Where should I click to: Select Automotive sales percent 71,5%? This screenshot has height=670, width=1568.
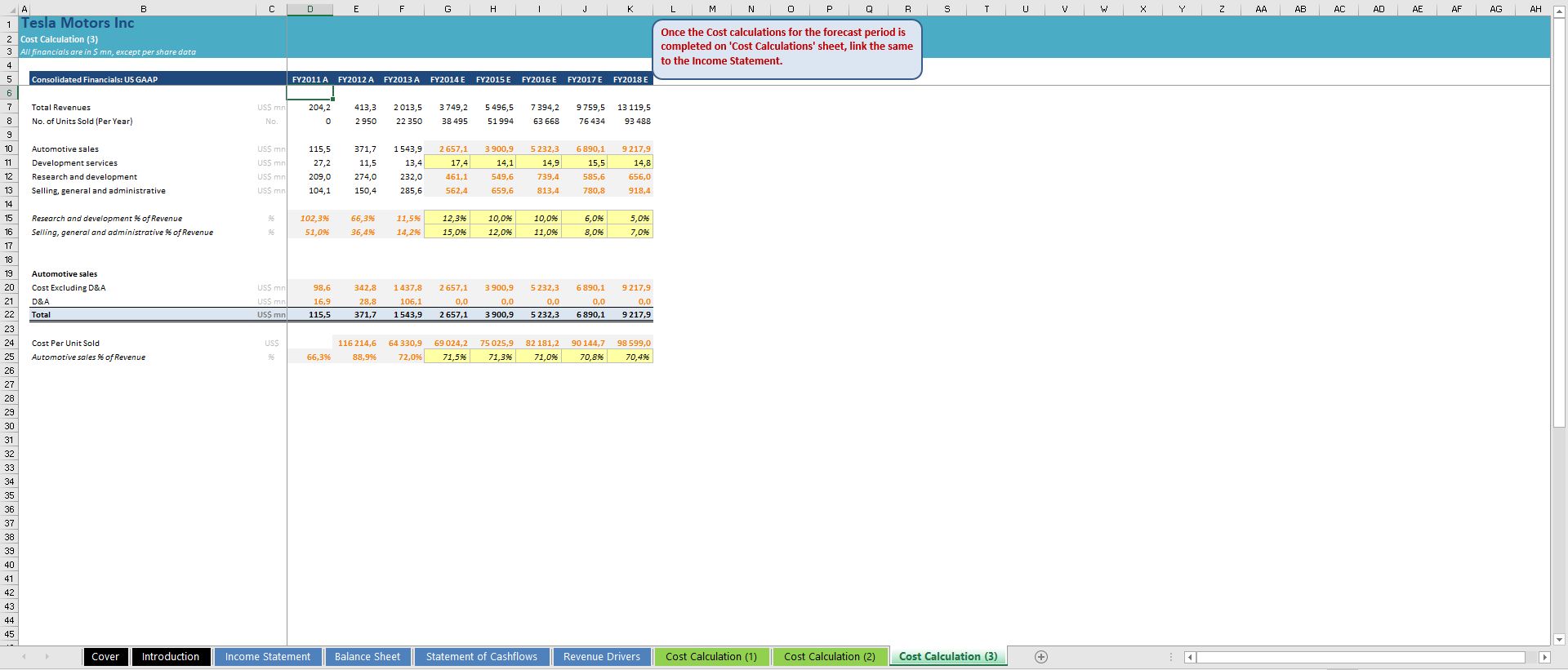pyautogui.click(x=448, y=357)
